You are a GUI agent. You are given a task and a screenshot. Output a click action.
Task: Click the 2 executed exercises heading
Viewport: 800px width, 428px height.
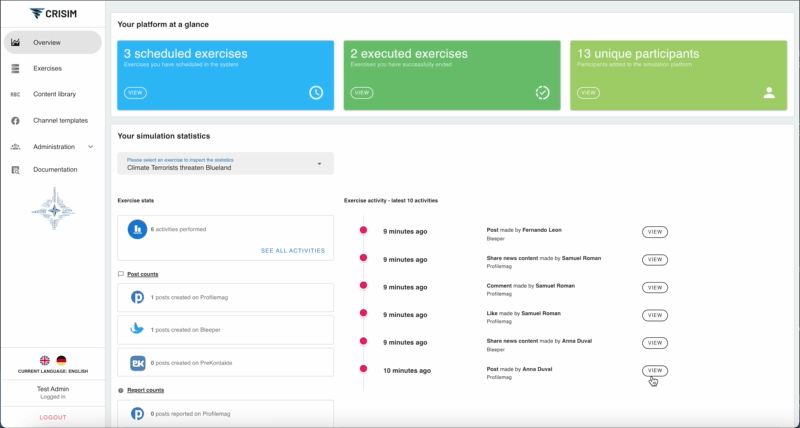click(x=409, y=54)
